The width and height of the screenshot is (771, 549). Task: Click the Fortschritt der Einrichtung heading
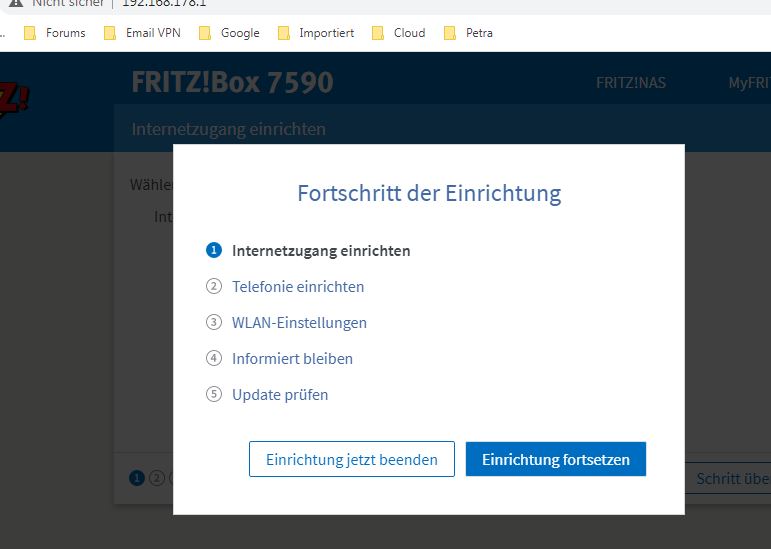(429, 193)
